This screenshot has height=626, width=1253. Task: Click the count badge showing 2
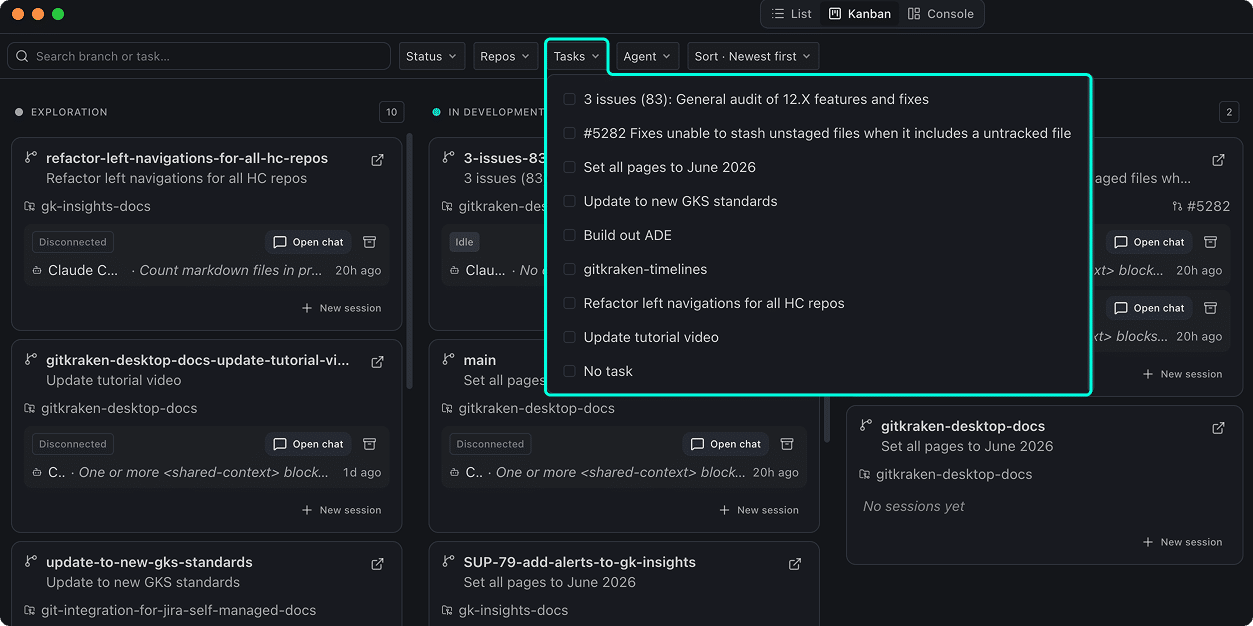click(x=1230, y=112)
